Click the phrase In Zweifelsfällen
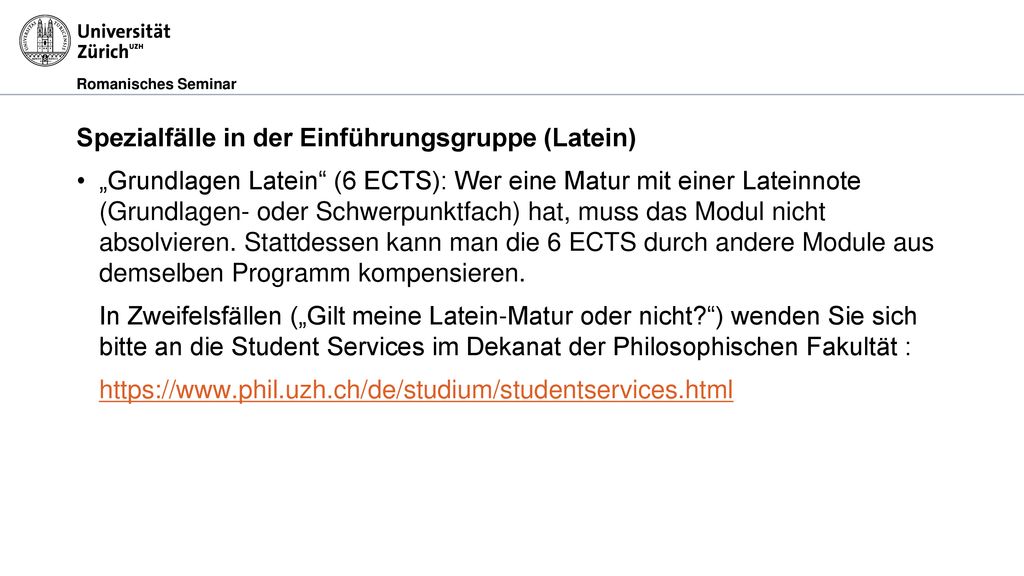The height and width of the screenshot is (576, 1024). [190, 316]
